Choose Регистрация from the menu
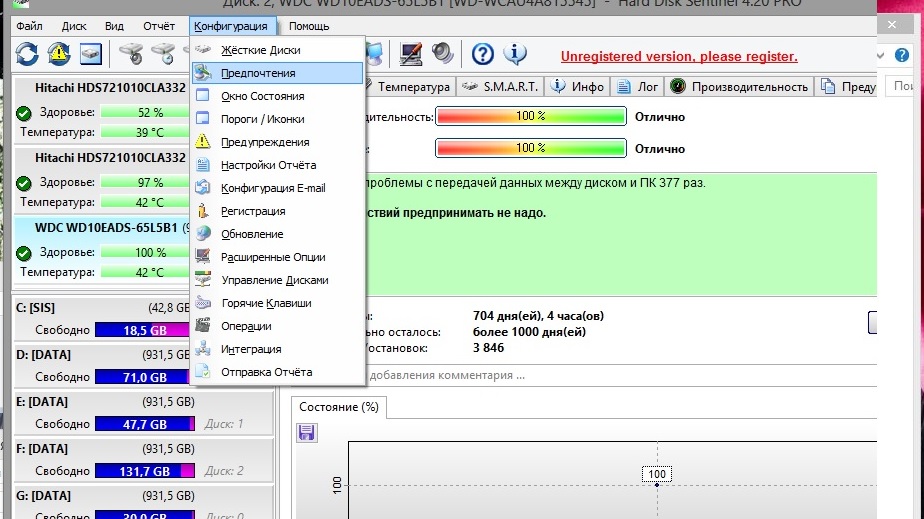Viewport: 924px width, 519px height. click(x=277, y=211)
